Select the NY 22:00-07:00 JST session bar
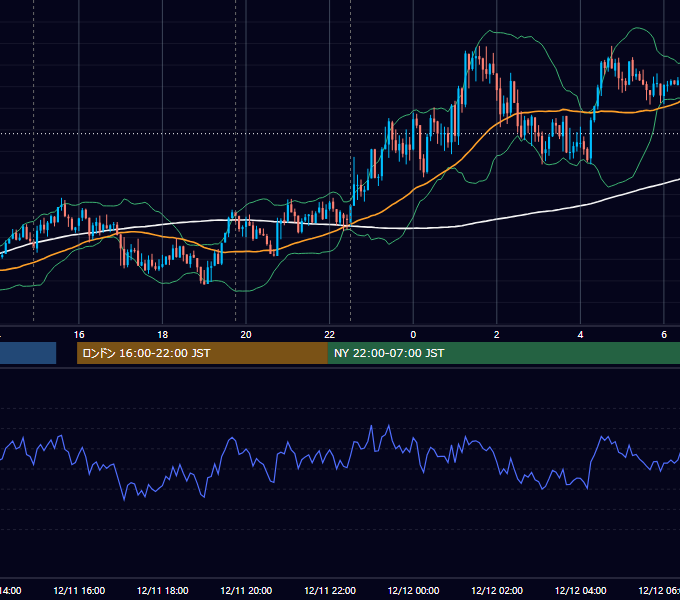The image size is (680, 600). point(503,353)
